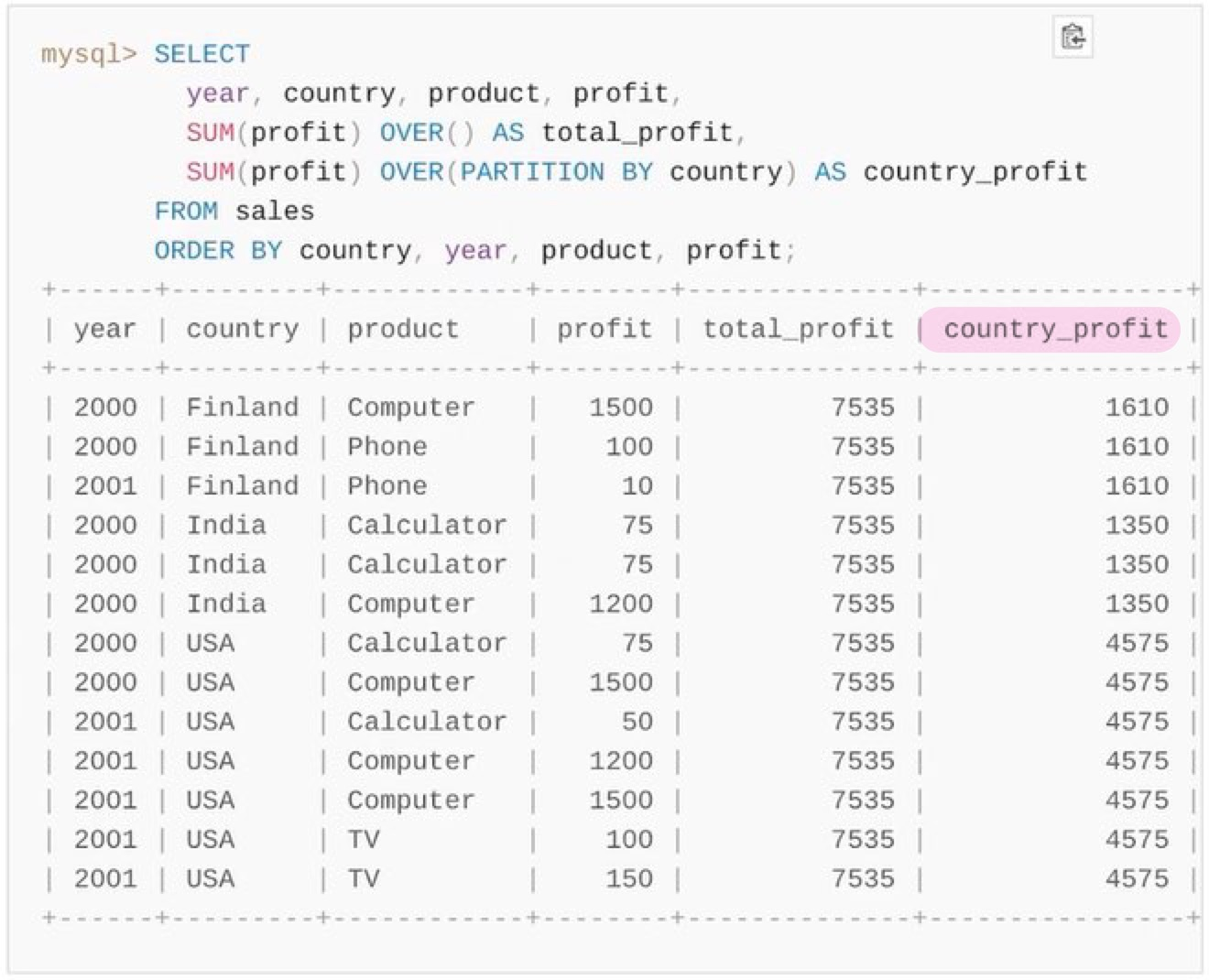Click PARTITION BY in the query

tap(556, 172)
